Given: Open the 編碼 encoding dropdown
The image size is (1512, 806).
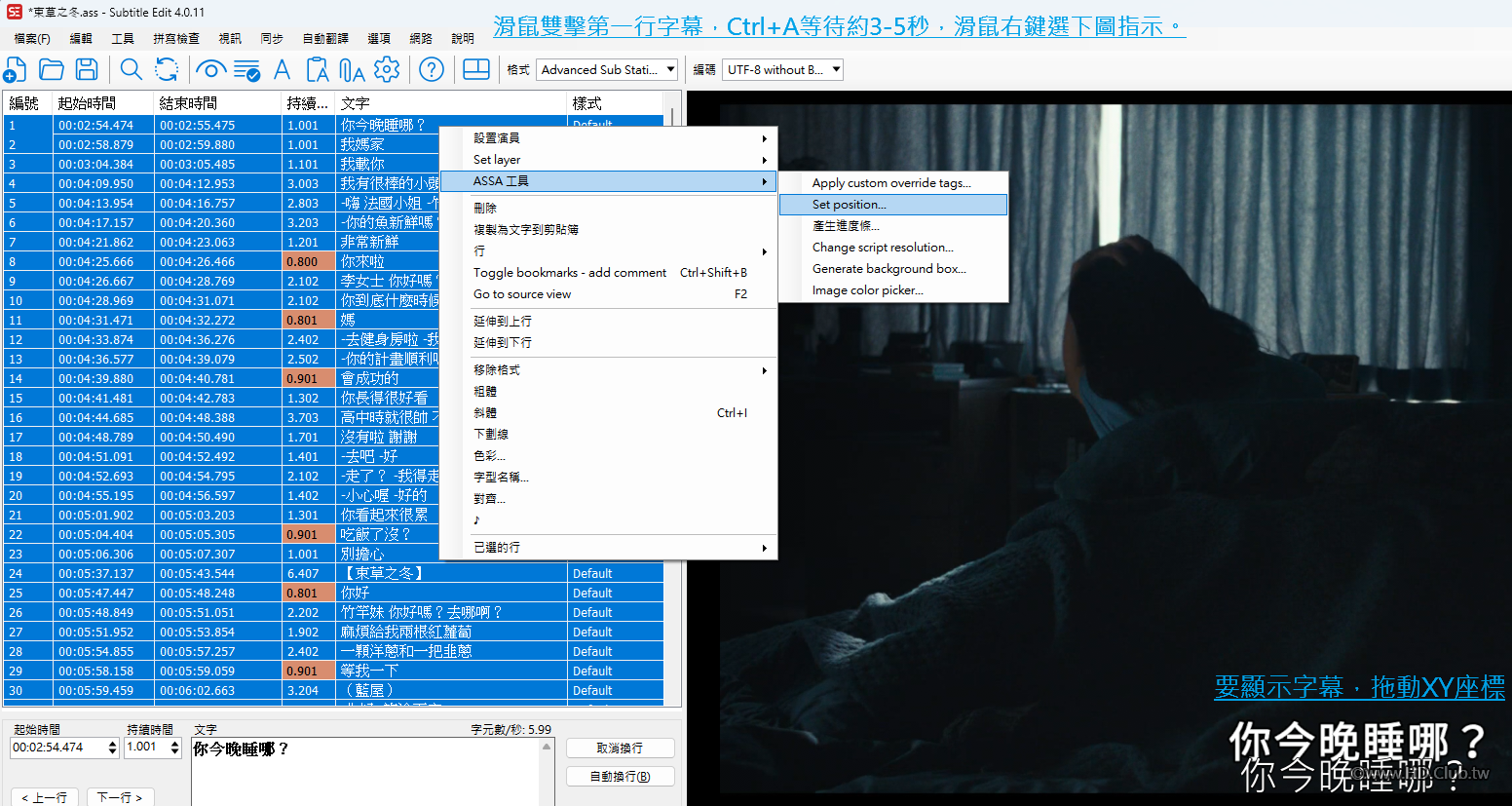Looking at the screenshot, I should (783, 69).
